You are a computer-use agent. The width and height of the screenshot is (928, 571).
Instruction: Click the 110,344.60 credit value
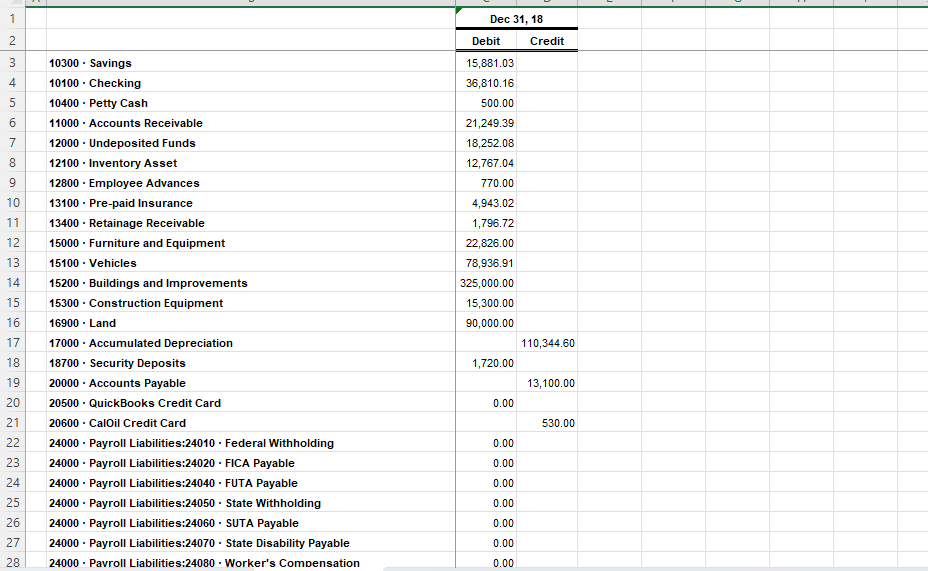[547, 343]
